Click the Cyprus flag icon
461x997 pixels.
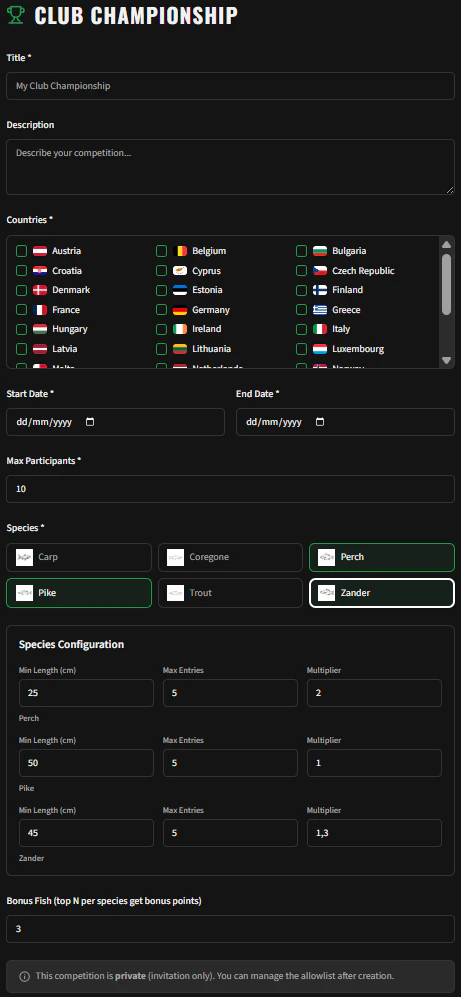[x=180, y=271]
